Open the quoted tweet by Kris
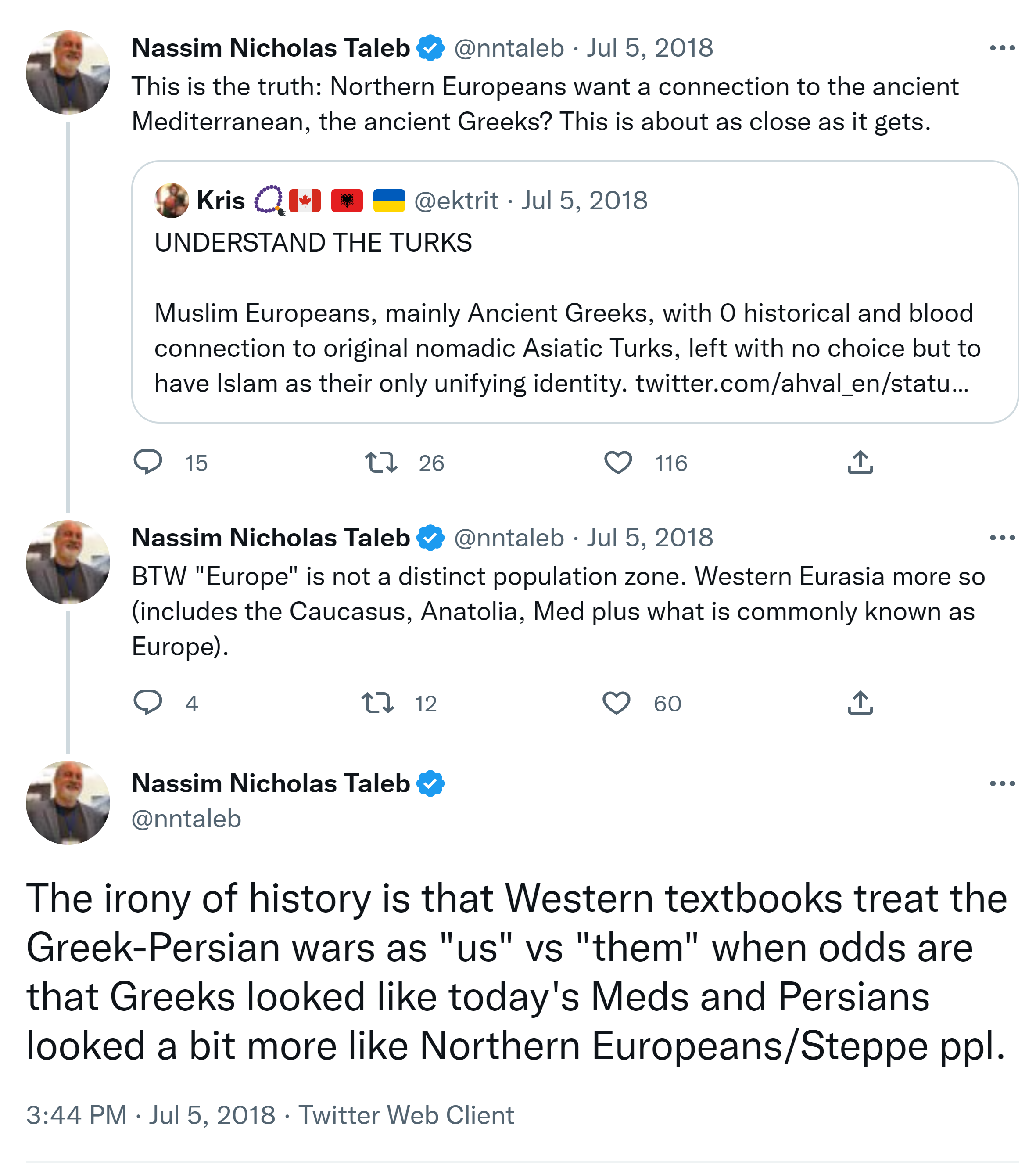Viewport: 1036px width, 1175px height. (574, 276)
